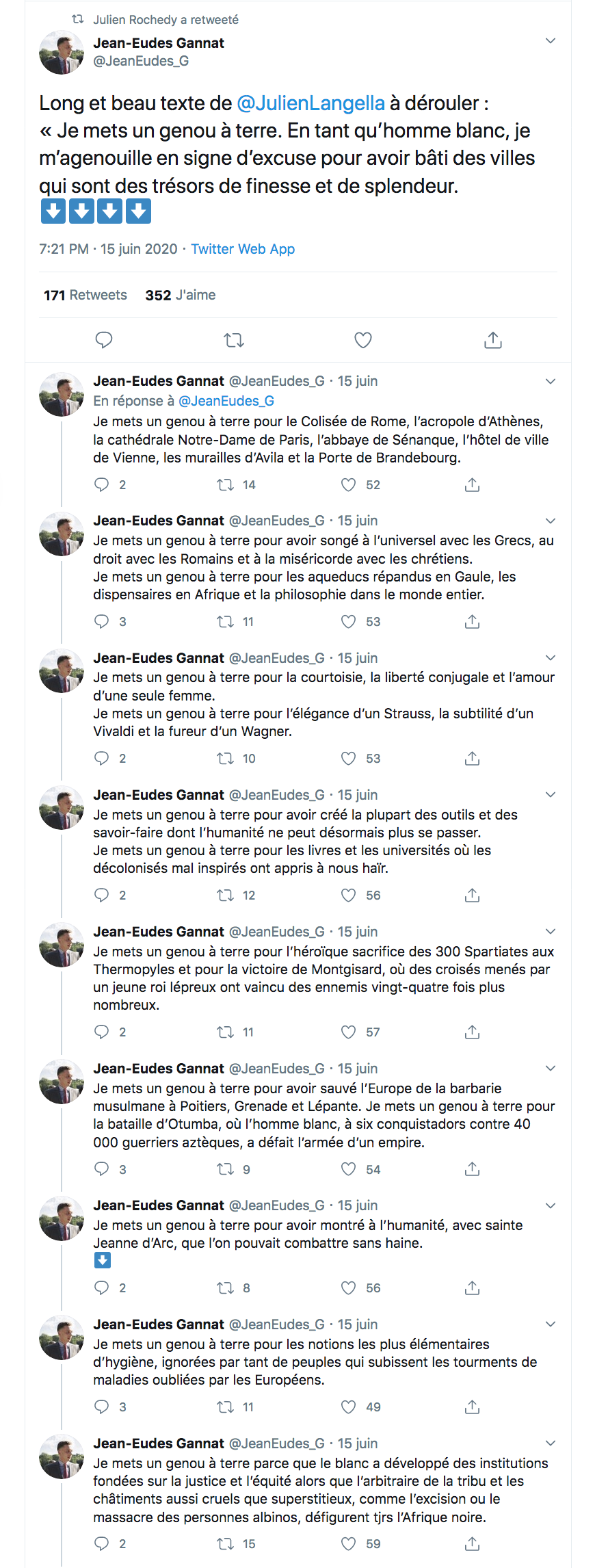Open chevron menu on the Poitiers reply
This screenshot has height=1568, width=595.
551,1069
